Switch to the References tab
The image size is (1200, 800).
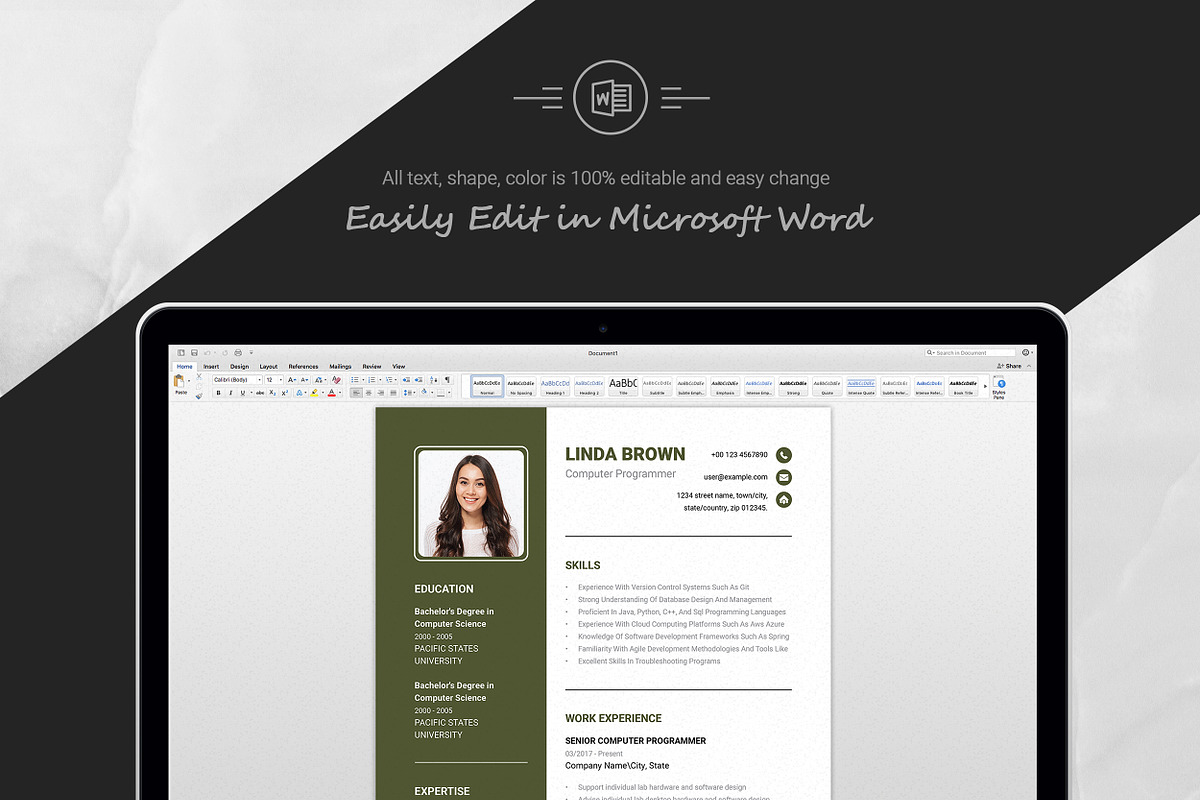(303, 367)
